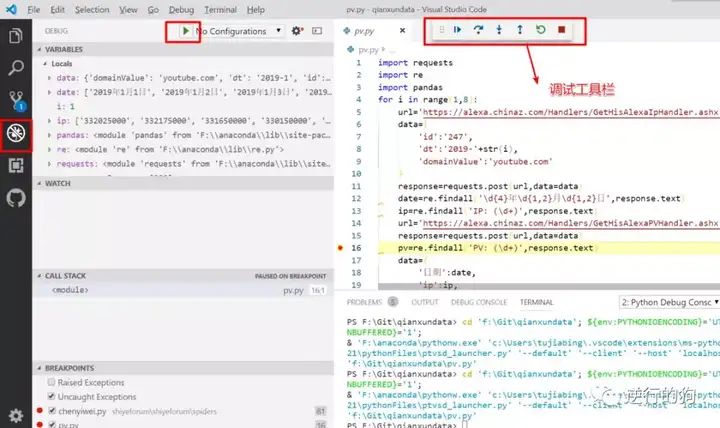Step Over in the debug toolbar

pyautogui.click(x=478, y=30)
